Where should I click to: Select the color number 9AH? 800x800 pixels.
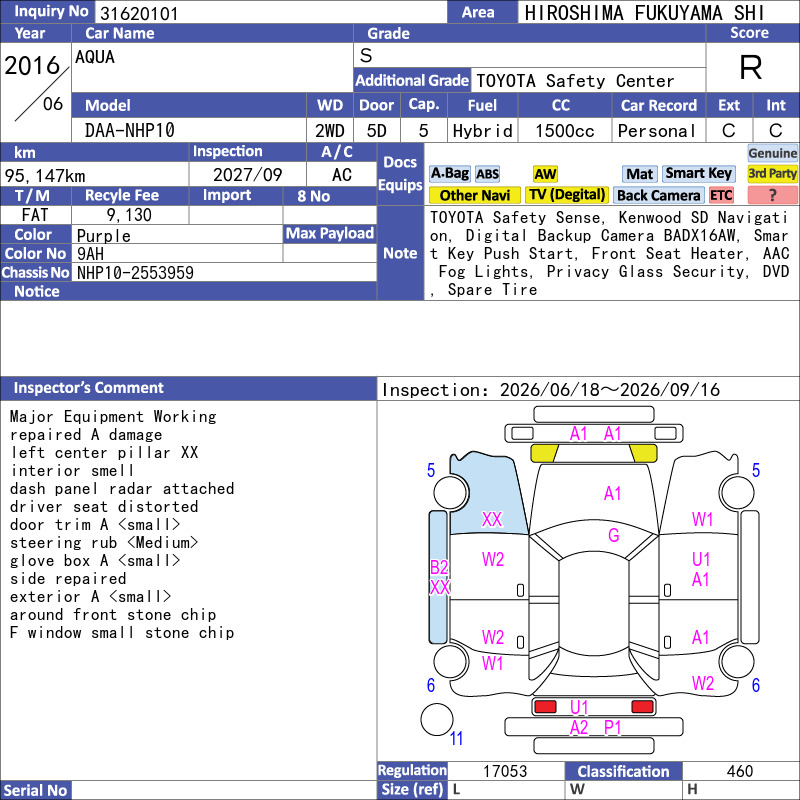point(90,254)
